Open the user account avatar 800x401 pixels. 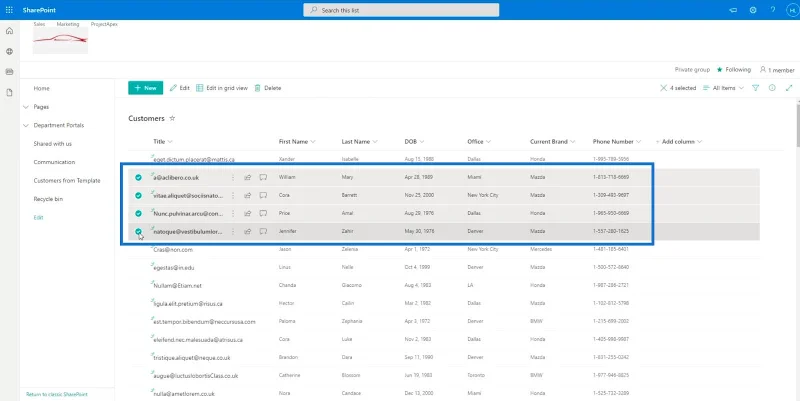coord(791,10)
